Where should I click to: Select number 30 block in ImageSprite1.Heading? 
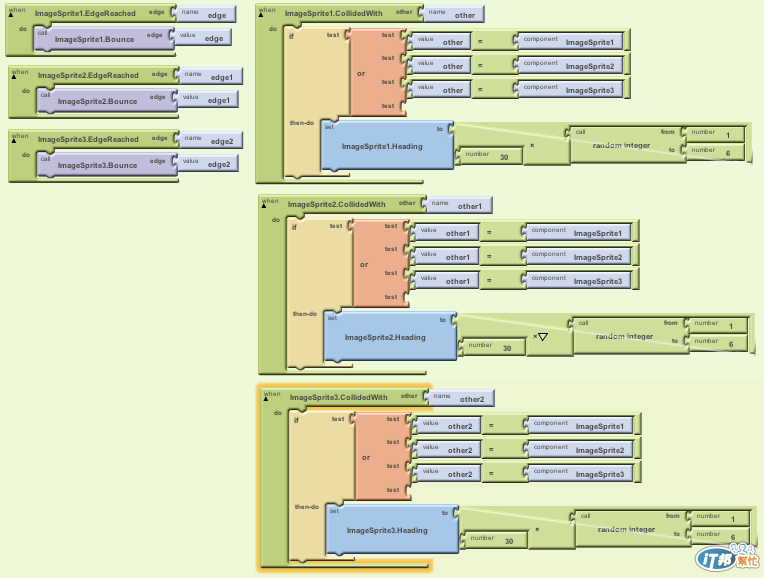(x=489, y=156)
